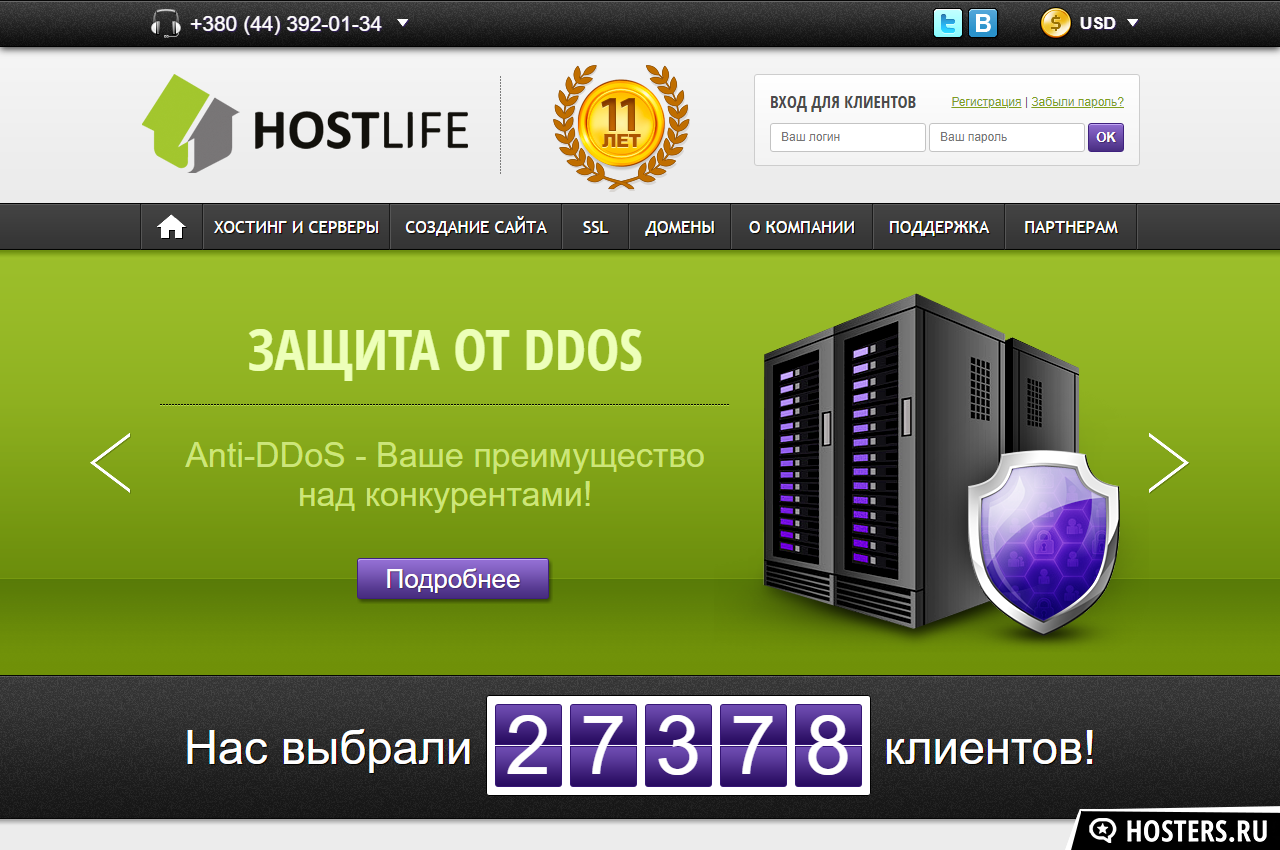Click the headset support phone icon
This screenshot has width=1280, height=850.
point(165,23)
